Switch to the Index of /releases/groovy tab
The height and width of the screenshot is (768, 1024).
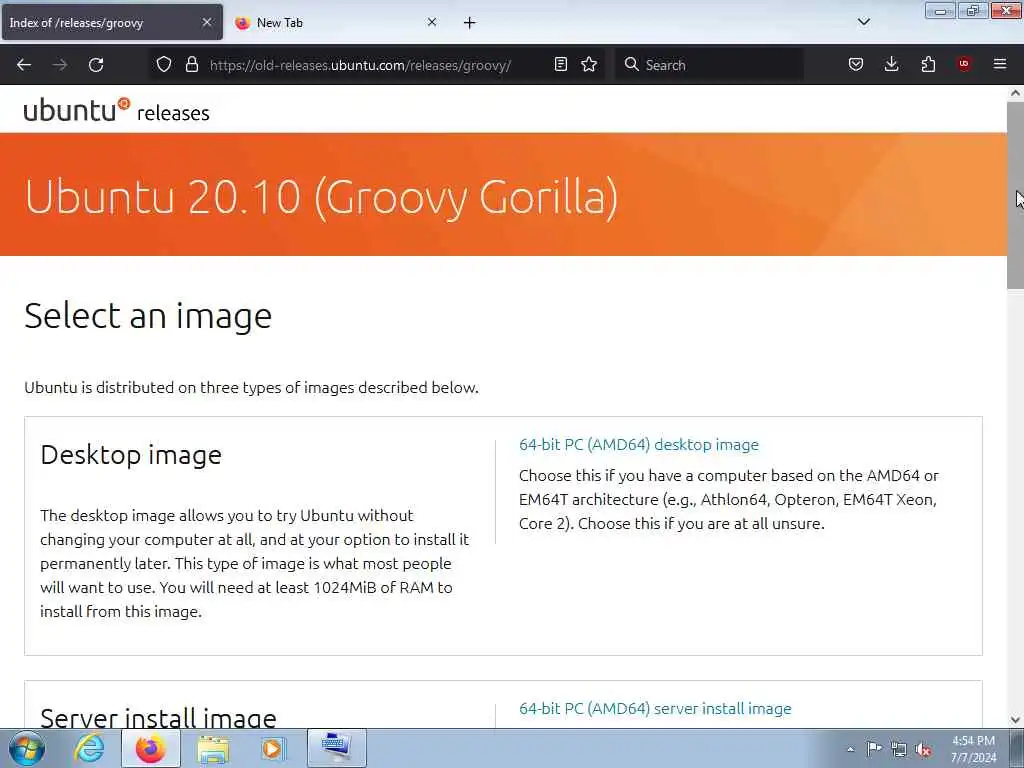(112, 22)
